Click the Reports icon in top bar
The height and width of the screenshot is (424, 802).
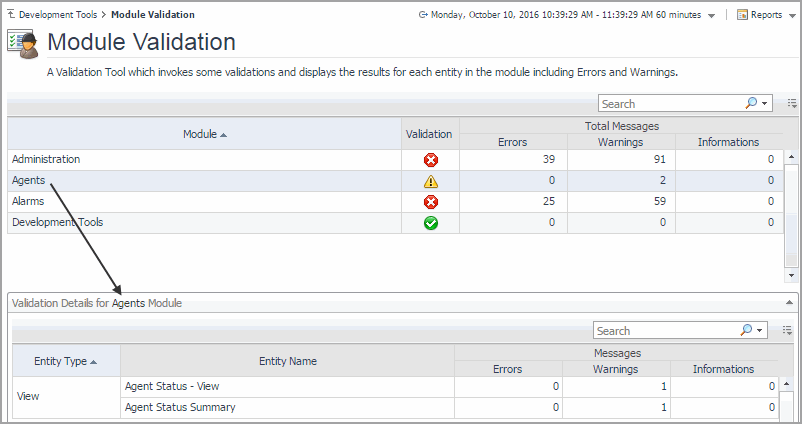(x=743, y=15)
